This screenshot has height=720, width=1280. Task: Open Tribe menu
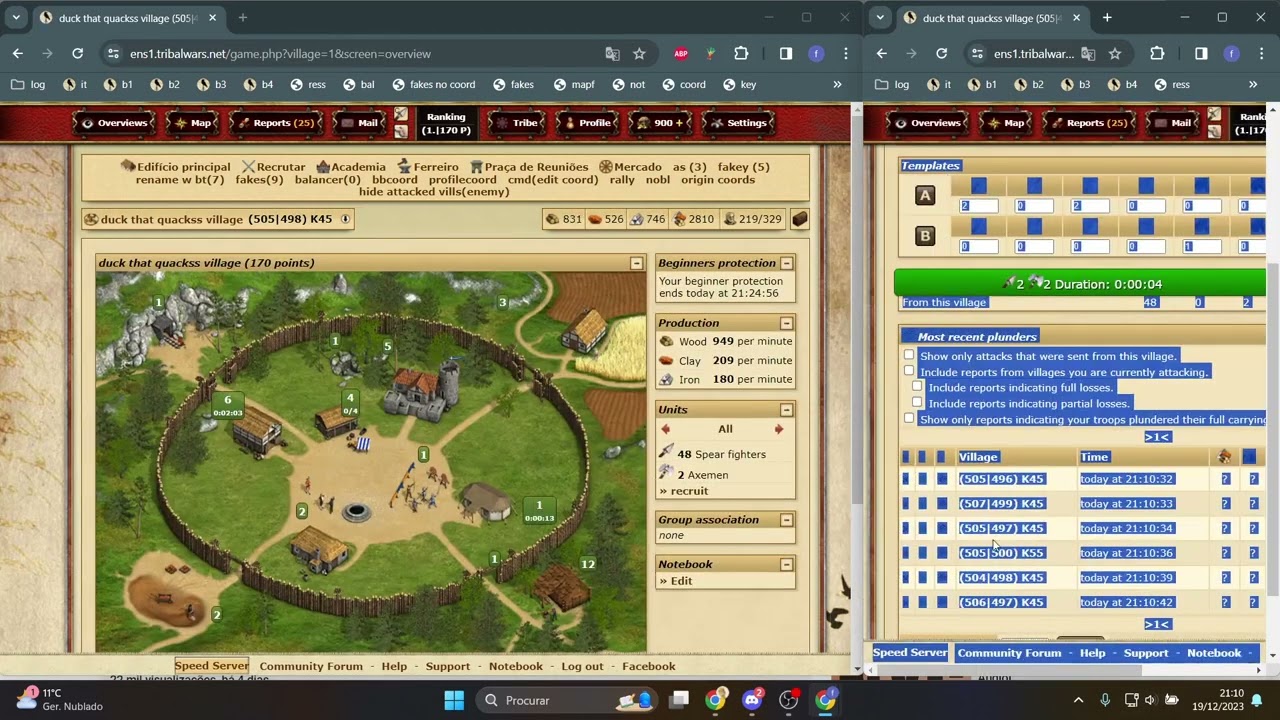517,123
